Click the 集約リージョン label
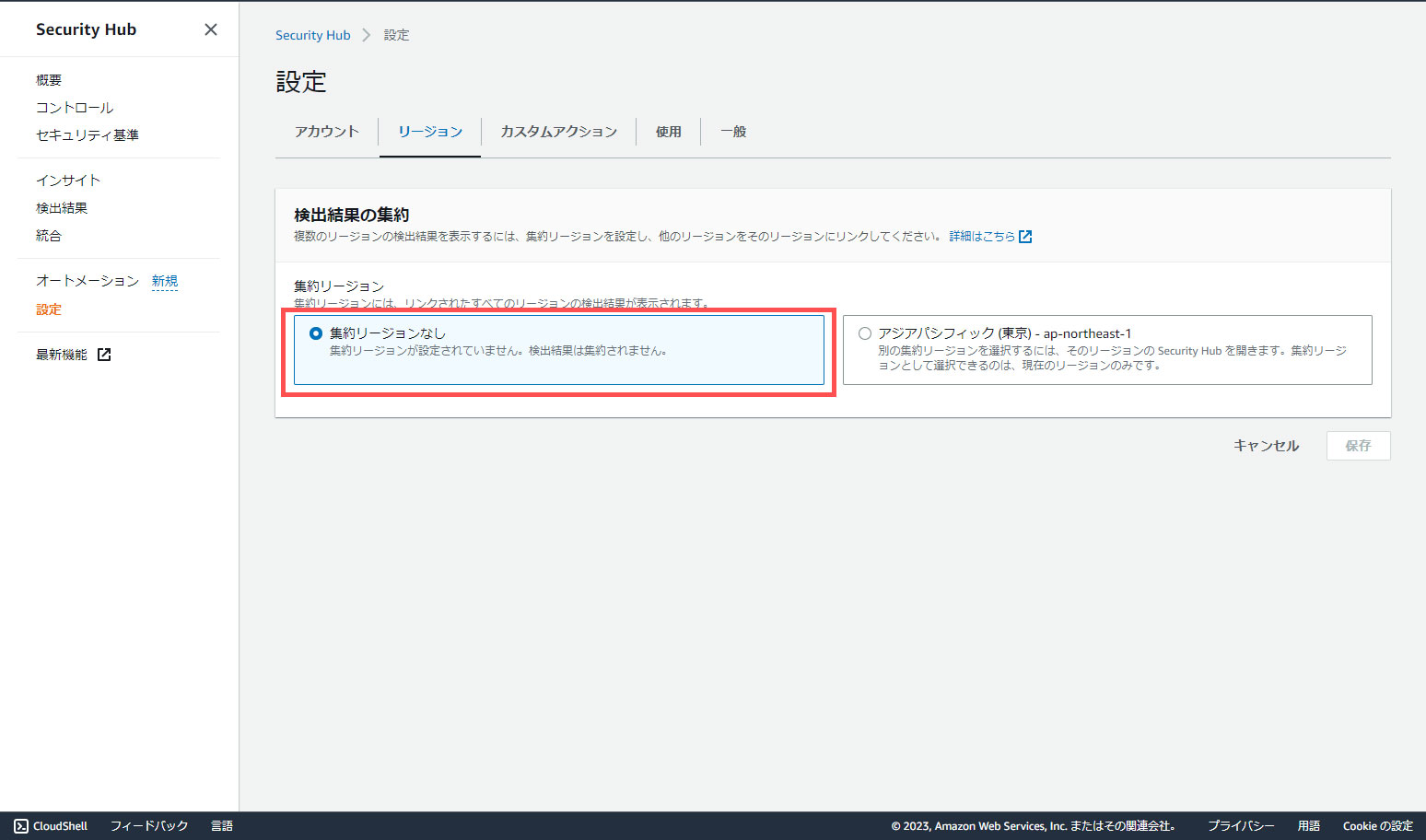The width and height of the screenshot is (1426, 840). tap(339, 286)
